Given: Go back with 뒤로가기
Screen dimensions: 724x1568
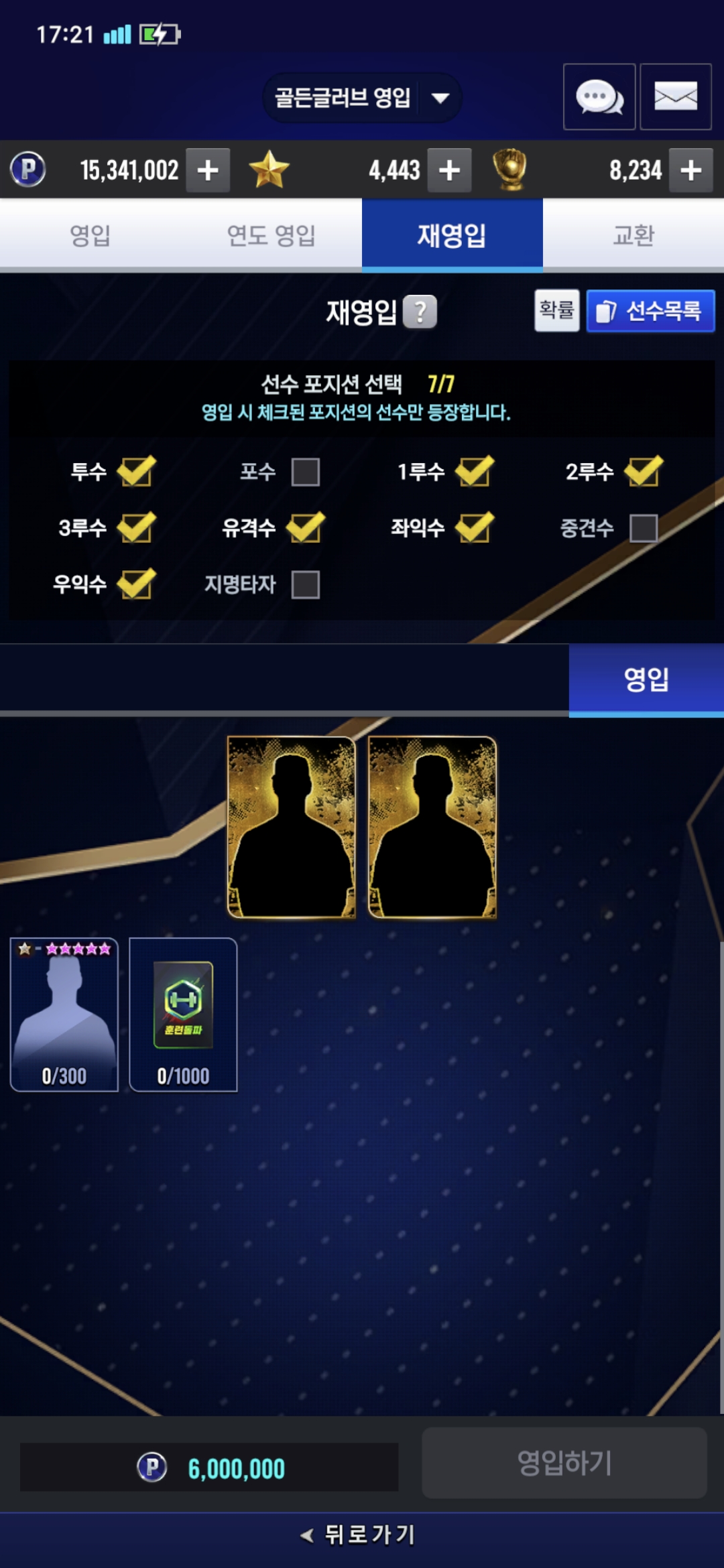Looking at the screenshot, I should coord(359,1534).
